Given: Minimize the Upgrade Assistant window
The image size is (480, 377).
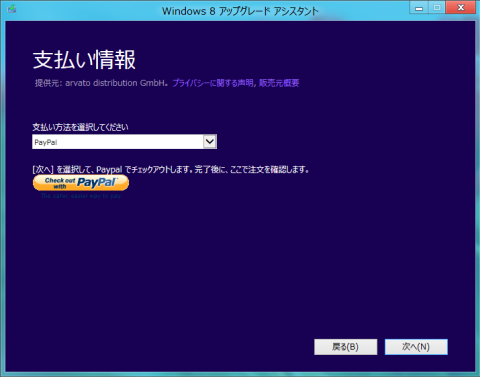Looking at the screenshot, I should point(419,8).
